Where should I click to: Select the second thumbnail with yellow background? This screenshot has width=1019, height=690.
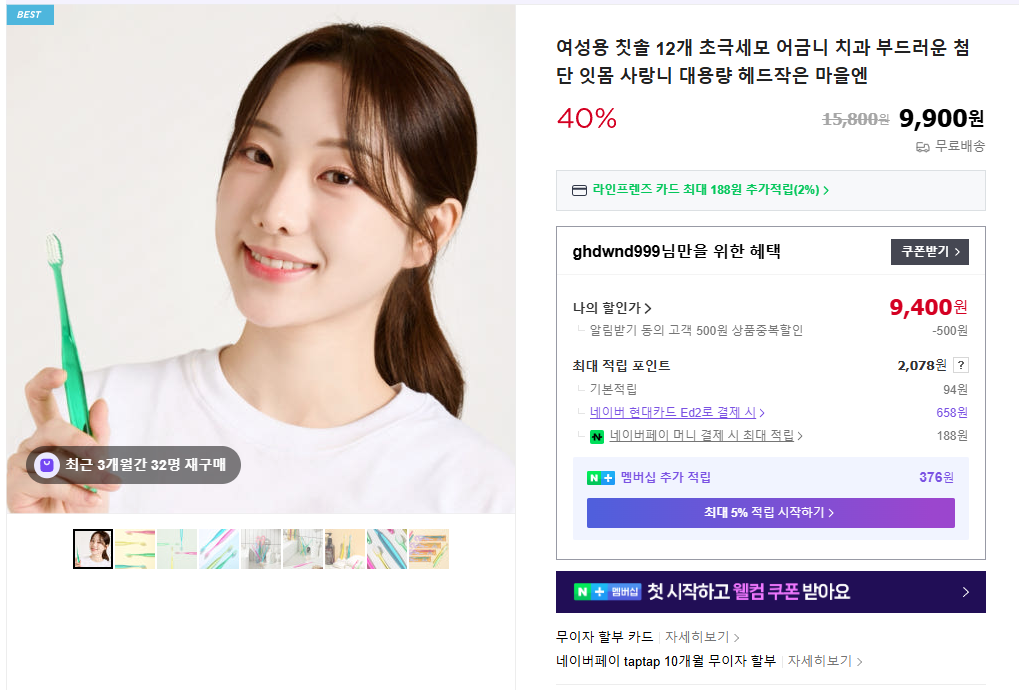pyautogui.click(x=135, y=549)
